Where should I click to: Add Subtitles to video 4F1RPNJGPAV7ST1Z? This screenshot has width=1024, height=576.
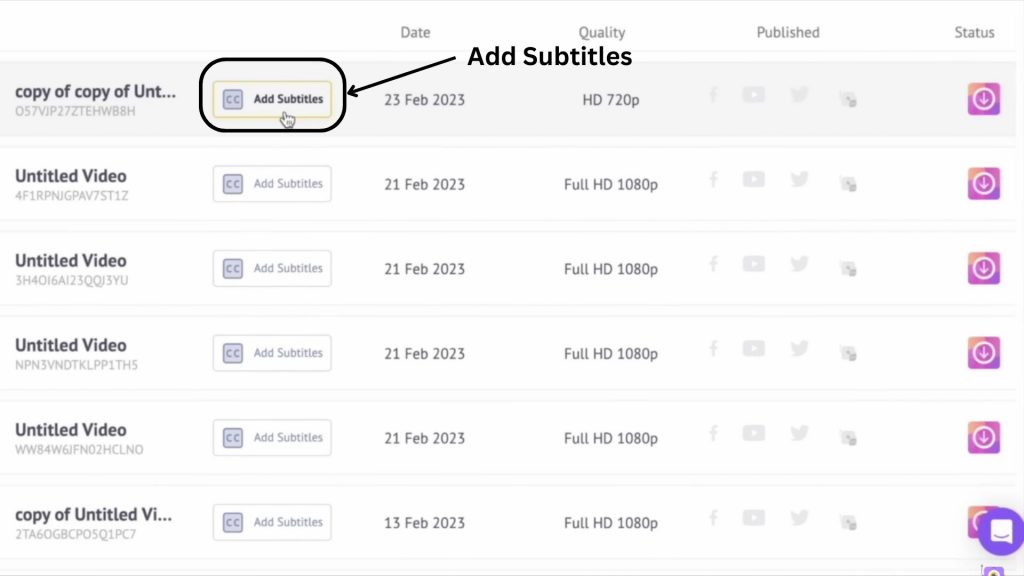[x=272, y=184]
